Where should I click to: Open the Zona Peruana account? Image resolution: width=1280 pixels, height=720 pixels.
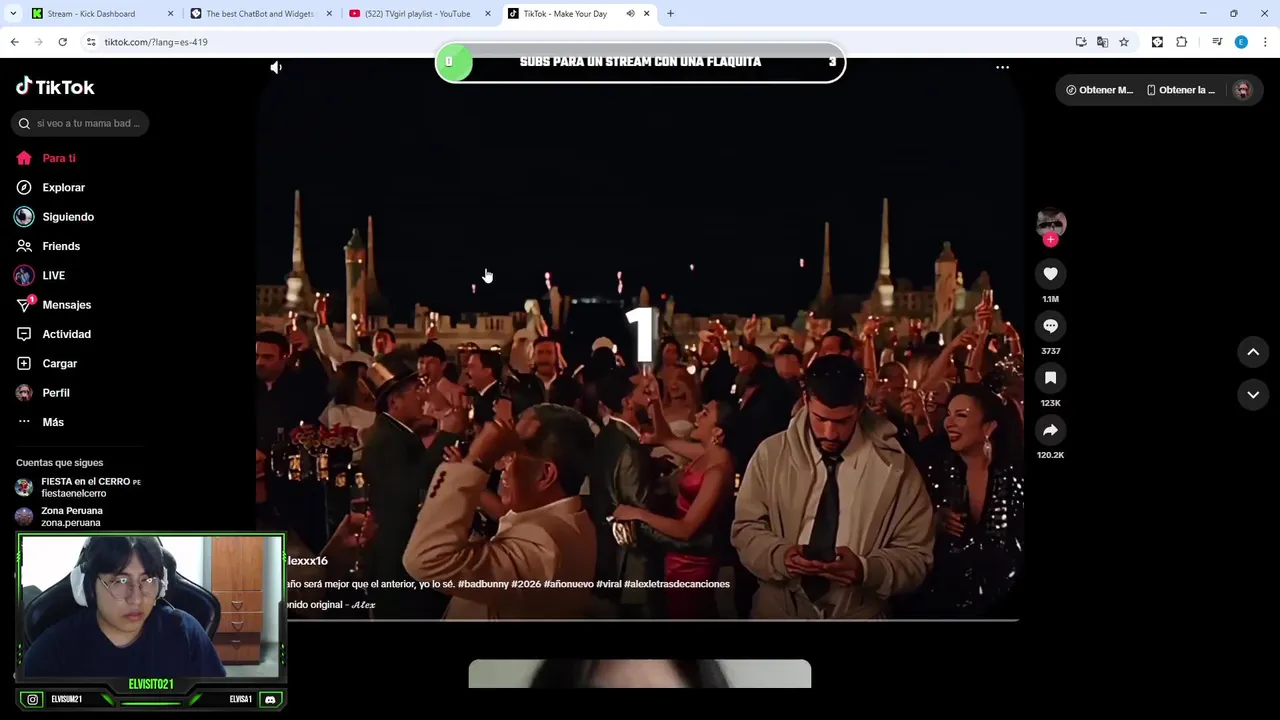point(60,516)
